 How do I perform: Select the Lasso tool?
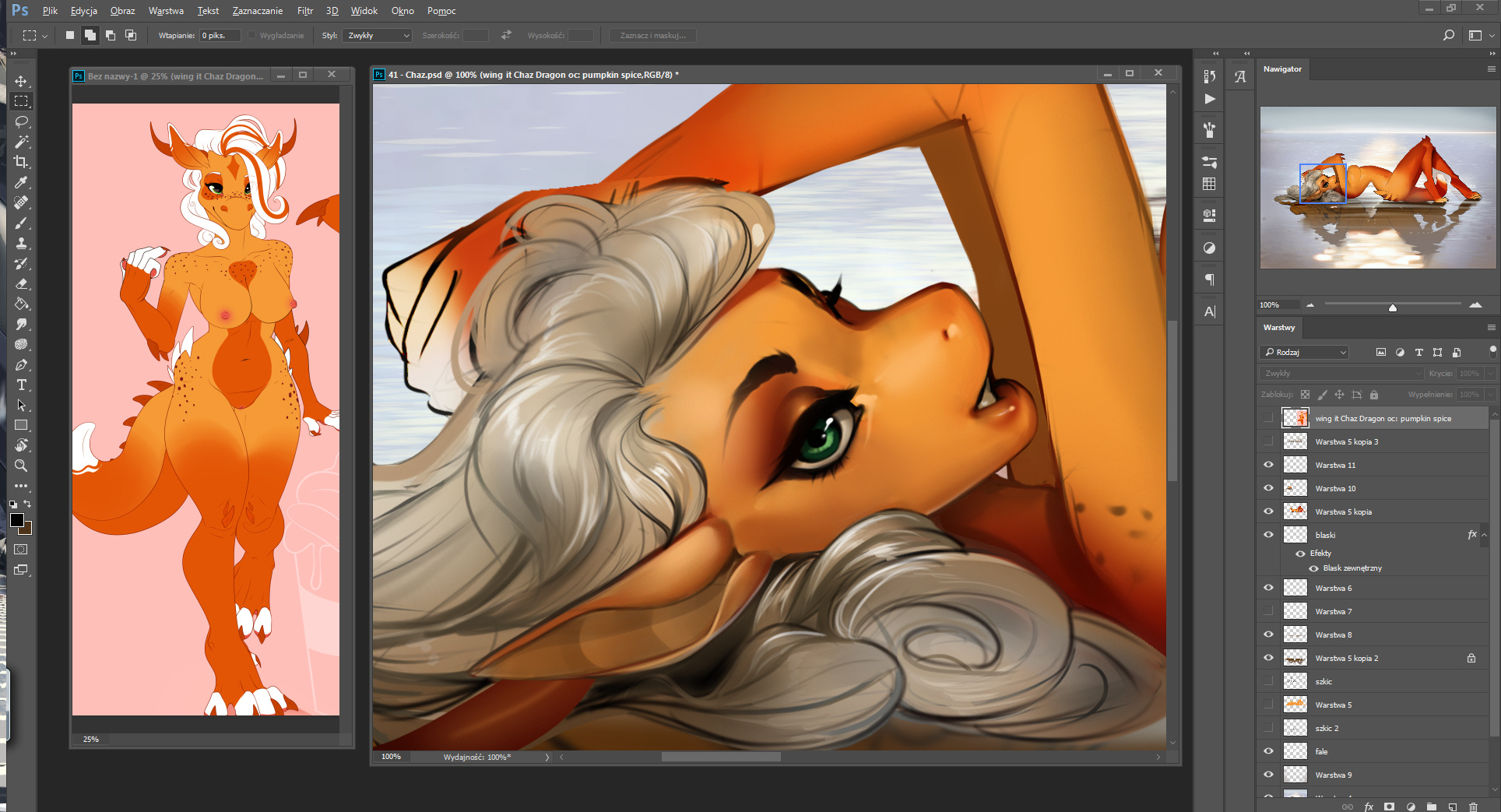pos(21,121)
